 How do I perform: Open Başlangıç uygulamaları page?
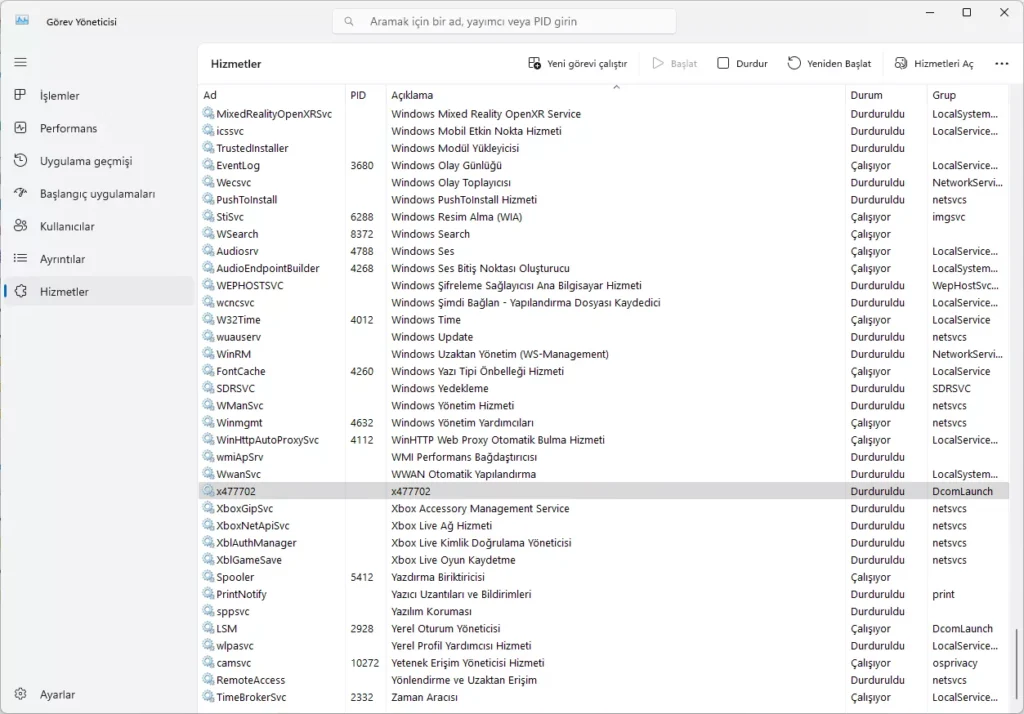tap(97, 194)
